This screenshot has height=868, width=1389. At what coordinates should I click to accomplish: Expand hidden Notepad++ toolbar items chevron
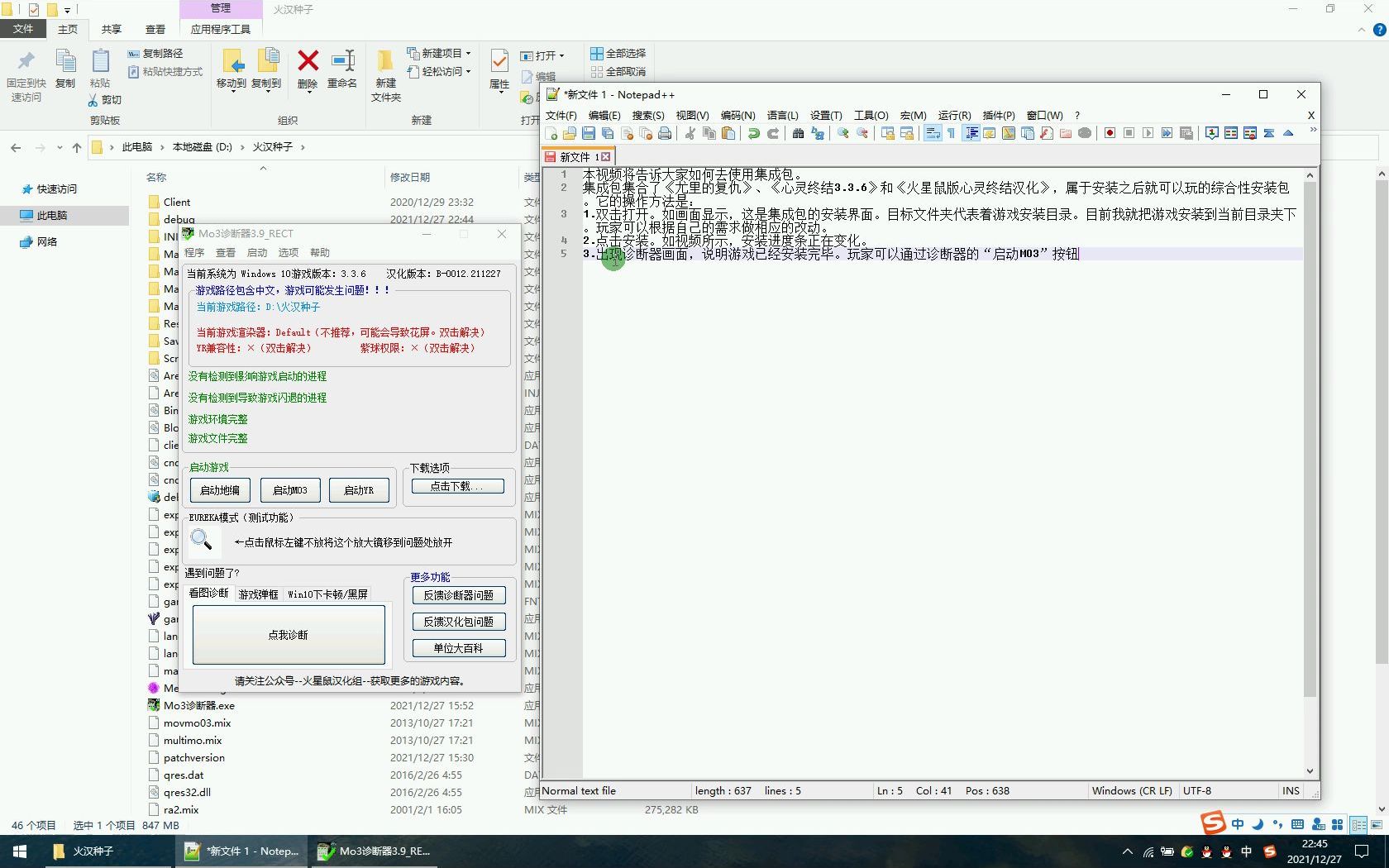click(1312, 131)
